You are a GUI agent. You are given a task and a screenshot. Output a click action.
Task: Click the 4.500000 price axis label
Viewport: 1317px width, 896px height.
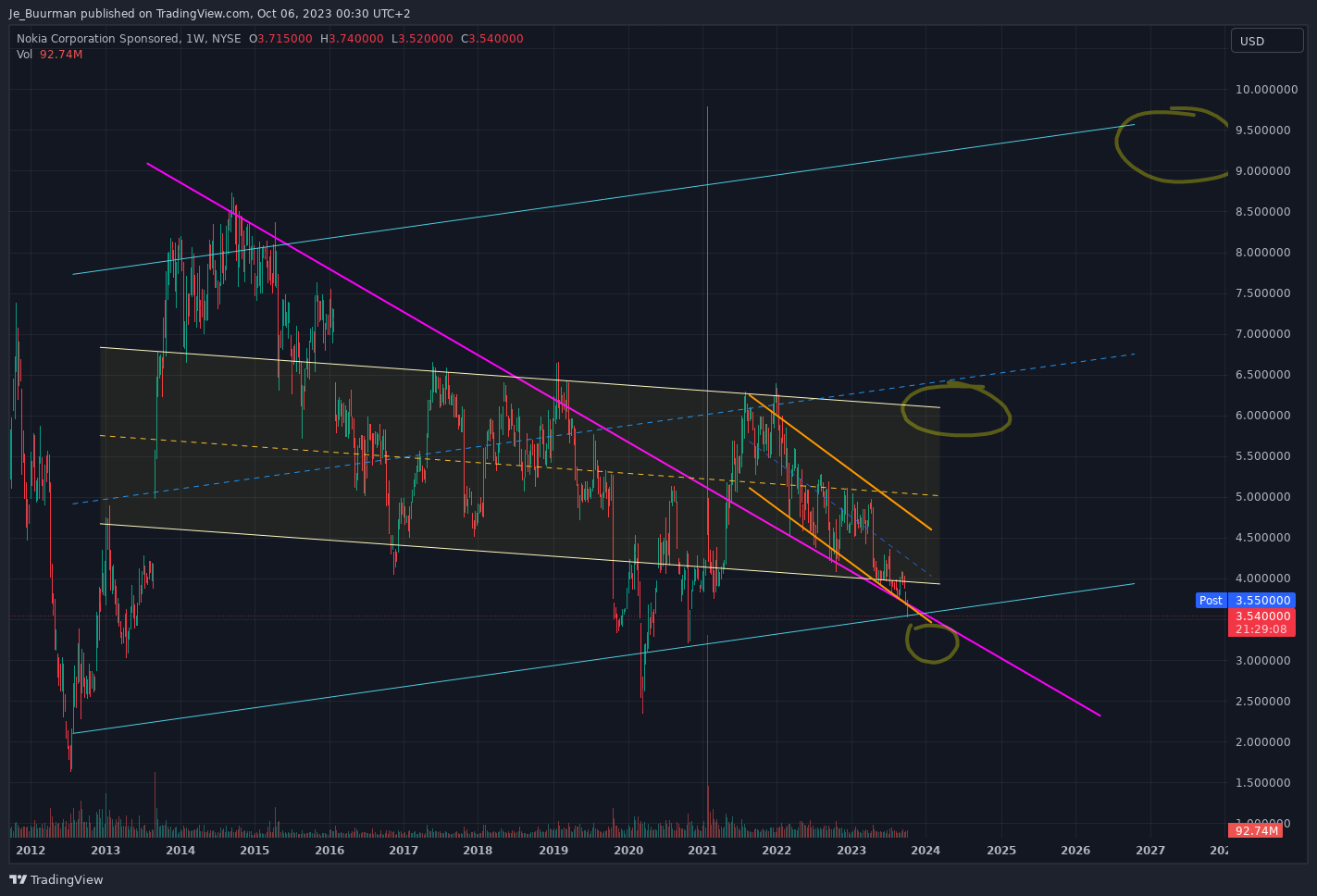point(1262,537)
